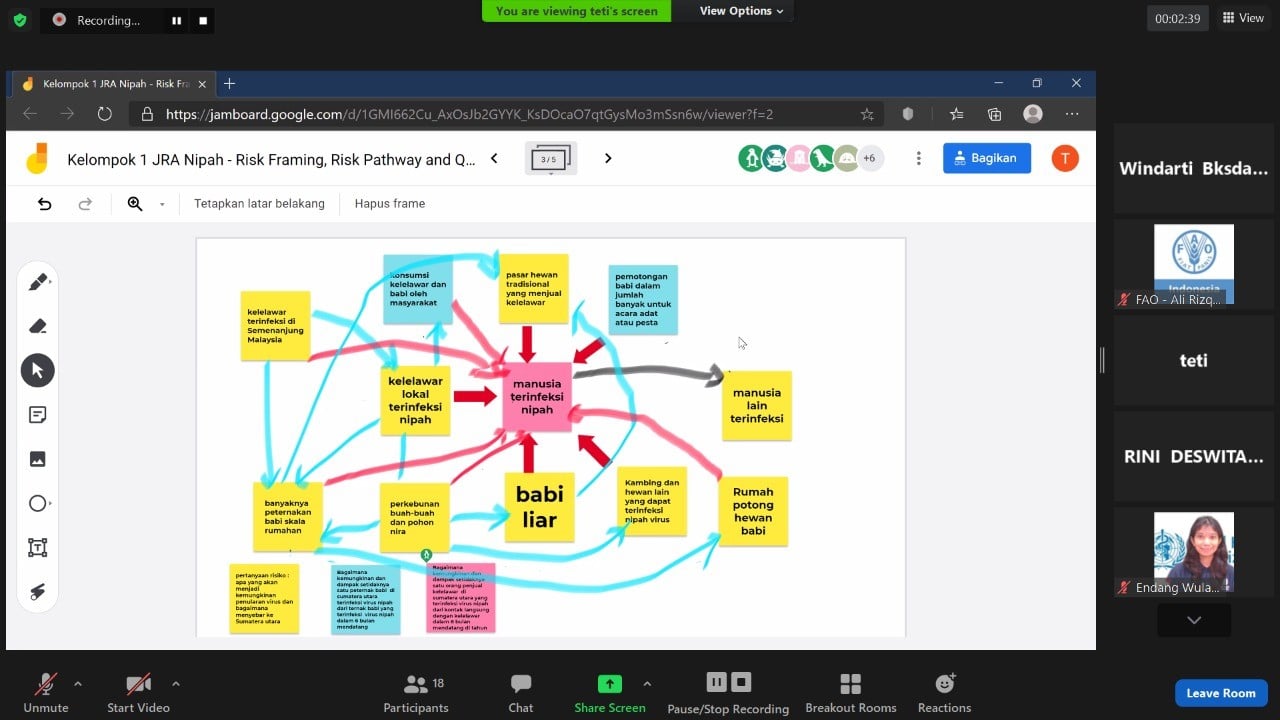Open the Chat panel
Image resolution: width=1280 pixels, height=720 pixels.
tap(520, 692)
